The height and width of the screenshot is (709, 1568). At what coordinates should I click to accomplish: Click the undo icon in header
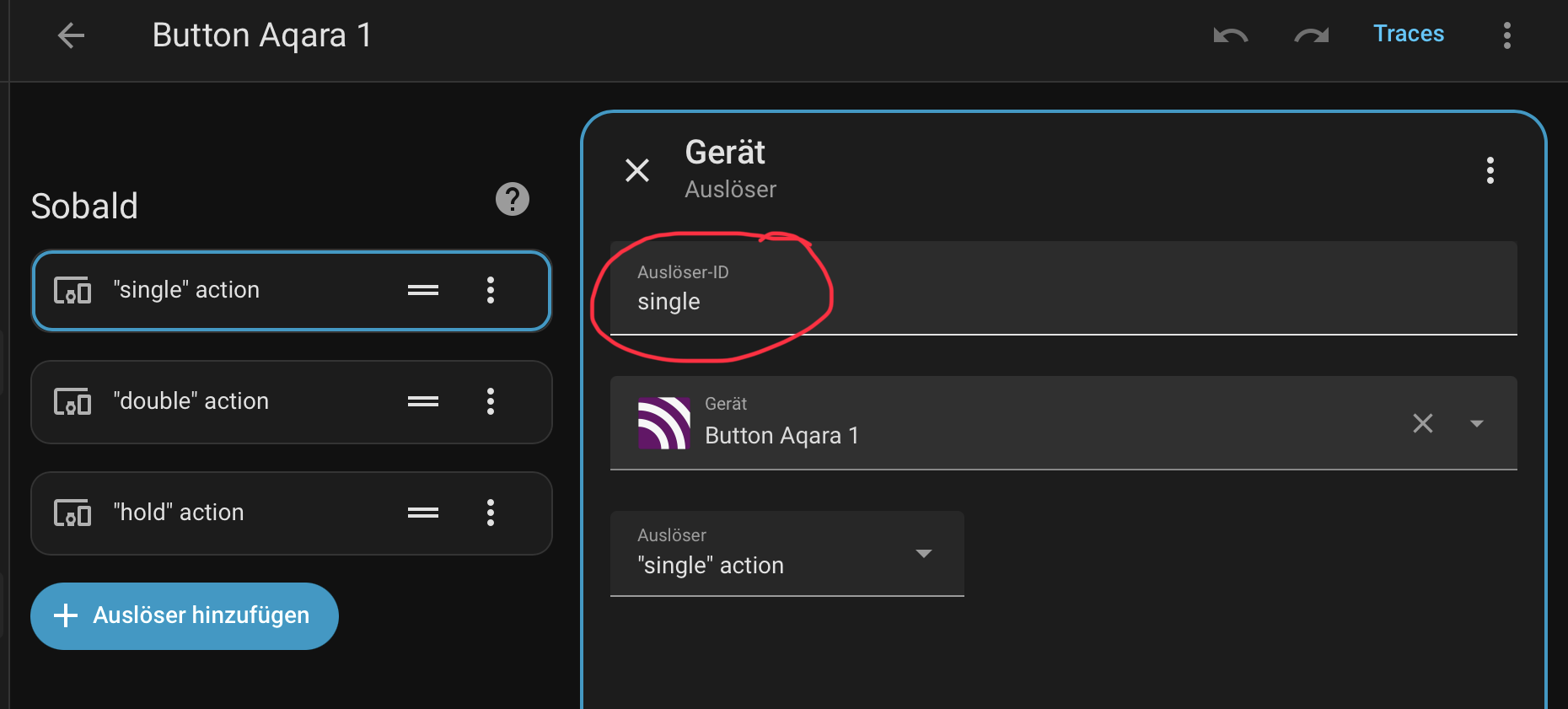[1230, 35]
